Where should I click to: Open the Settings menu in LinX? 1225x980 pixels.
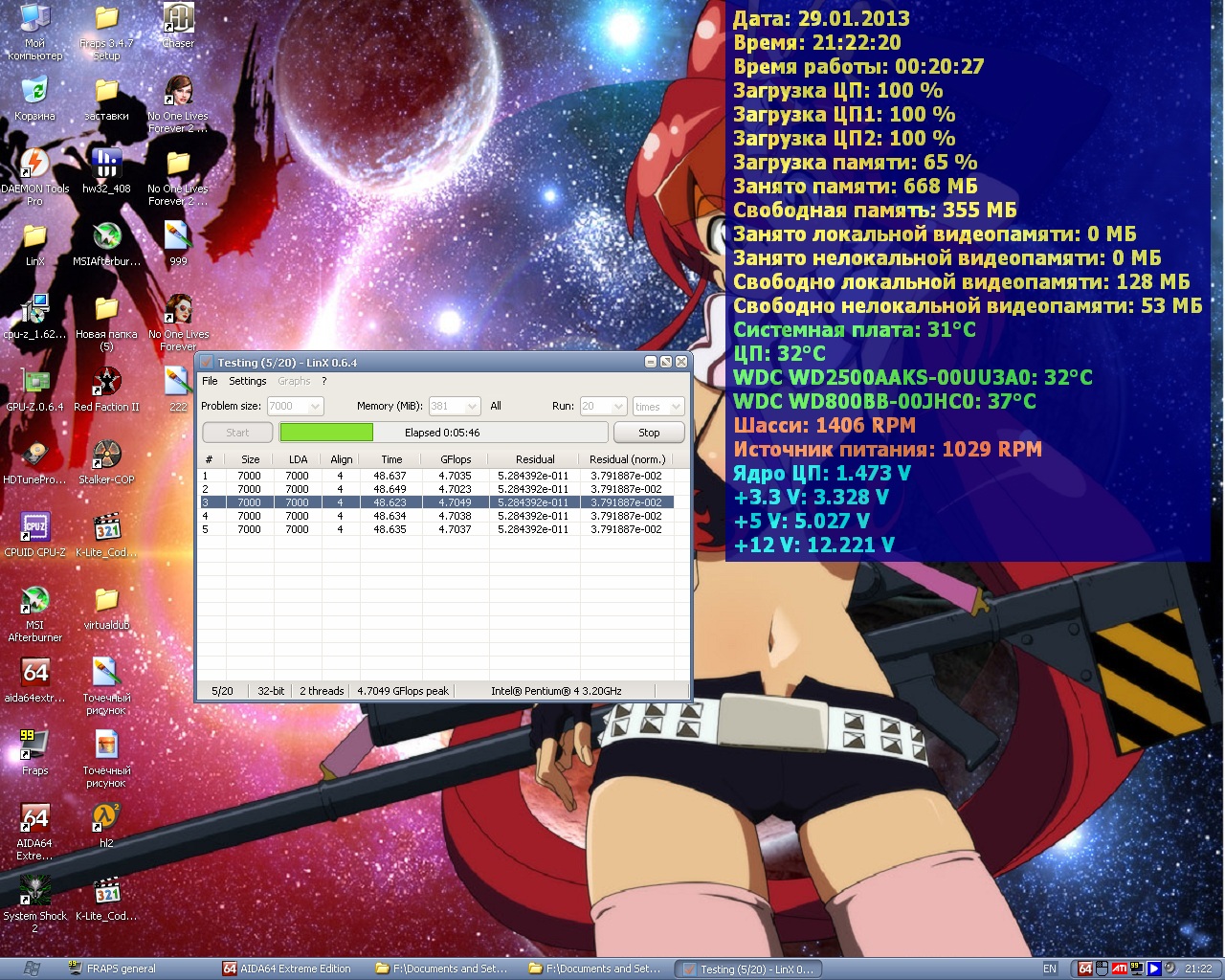[x=247, y=381]
